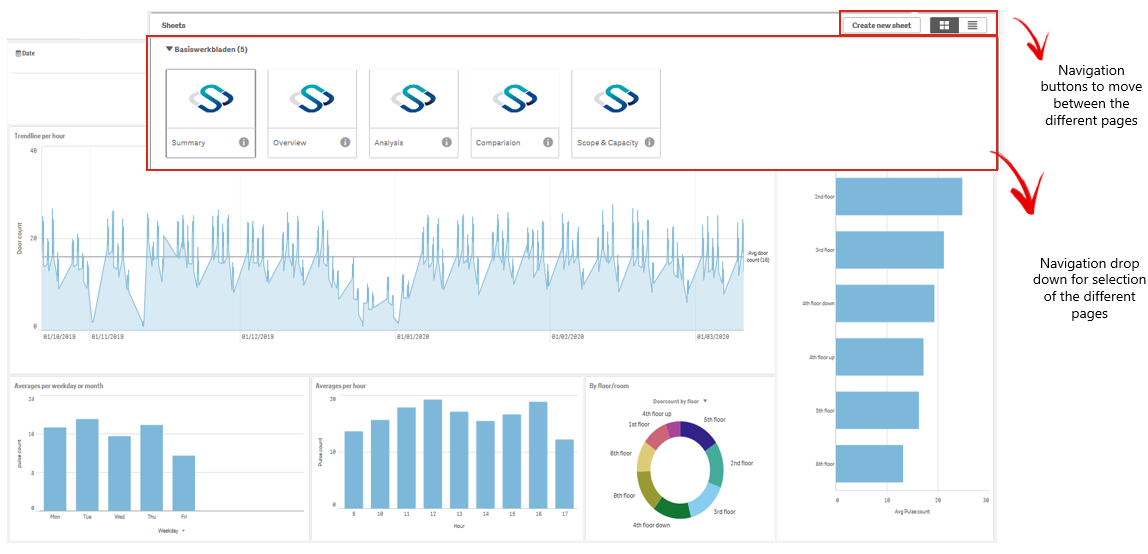This screenshot has height=554, width=1148.
Task: Select the 5th floor horizontal bar
Action: pos(877,410)
